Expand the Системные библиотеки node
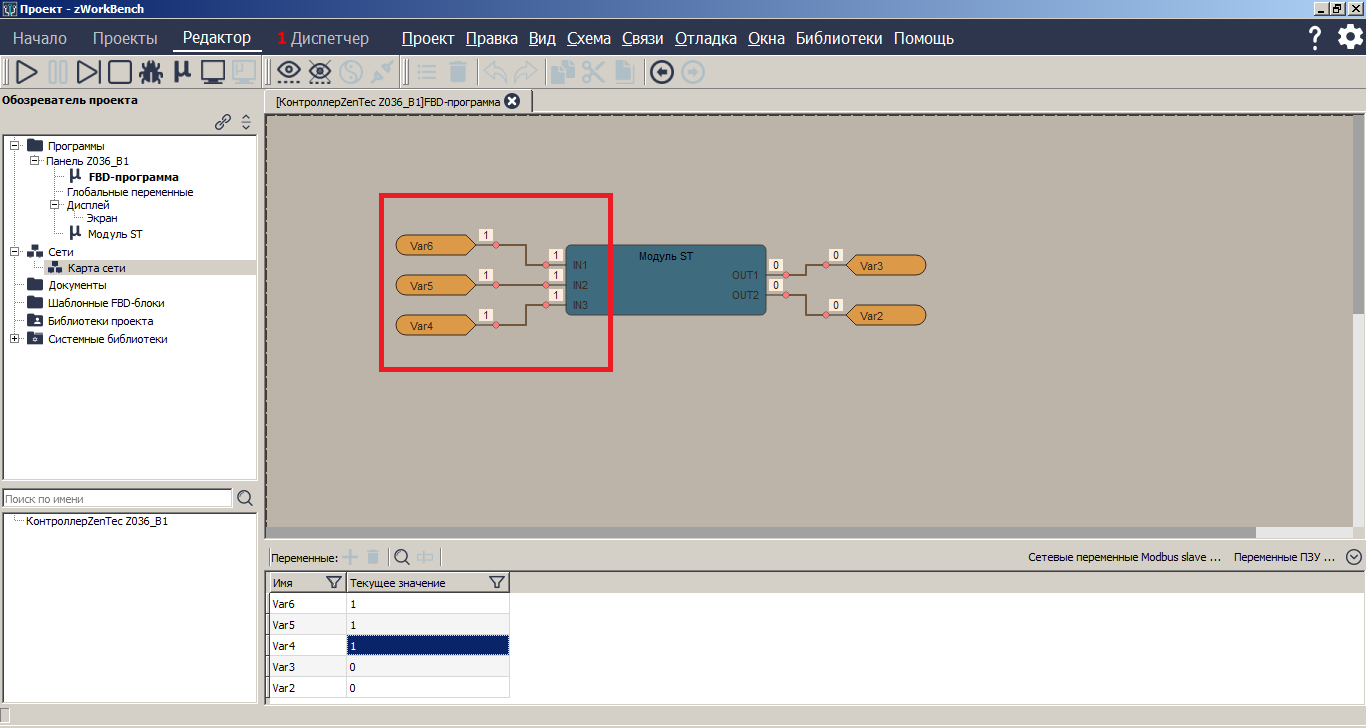 (15, 339)
